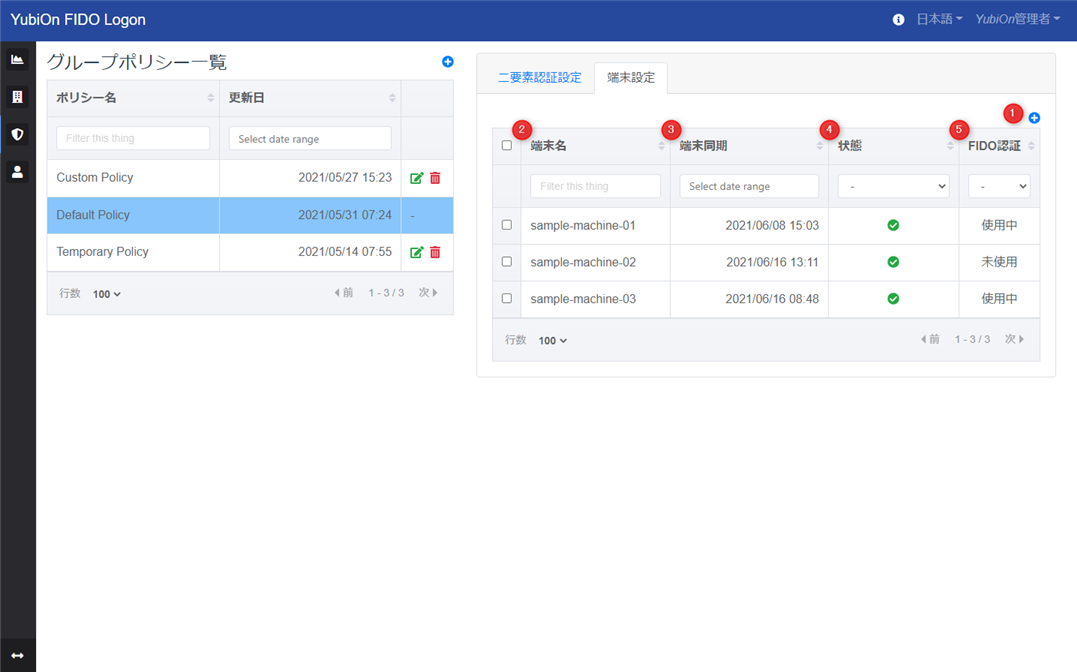Toggle the select-all checkbox in device table header
The image size is (1077, 672).
coord(507,146)
